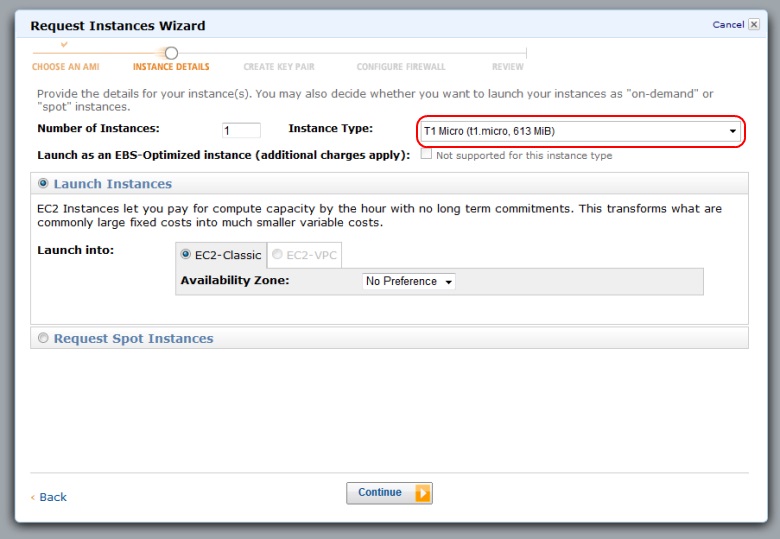Click the checkmark icon above Choose an AMI
Screen dimensions: 780x539
click(64, 44)
